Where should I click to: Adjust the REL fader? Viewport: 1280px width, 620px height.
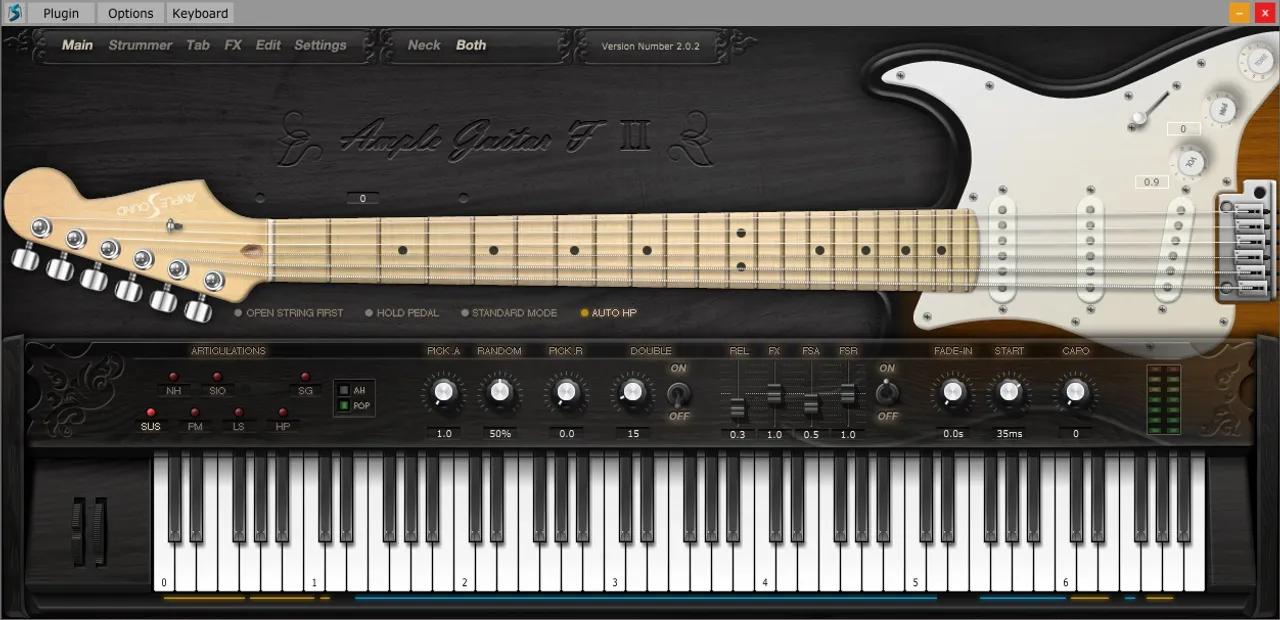[738, 409]
